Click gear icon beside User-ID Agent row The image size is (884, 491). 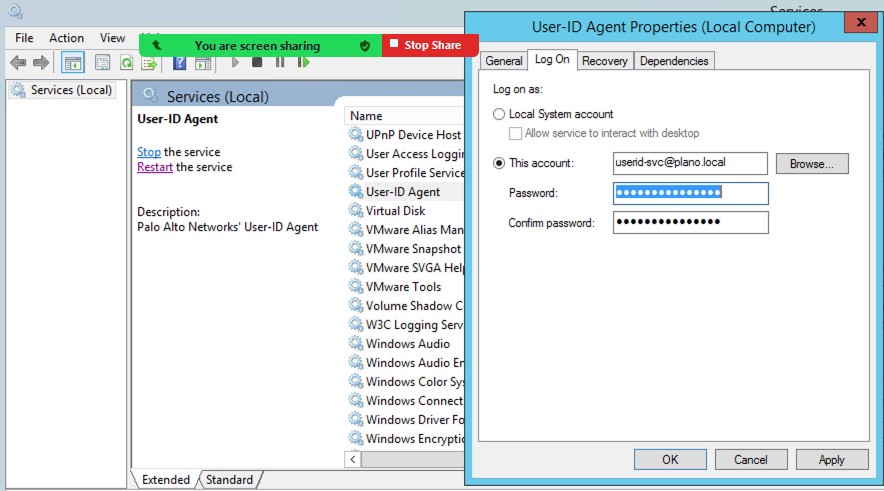pos(355,191)
